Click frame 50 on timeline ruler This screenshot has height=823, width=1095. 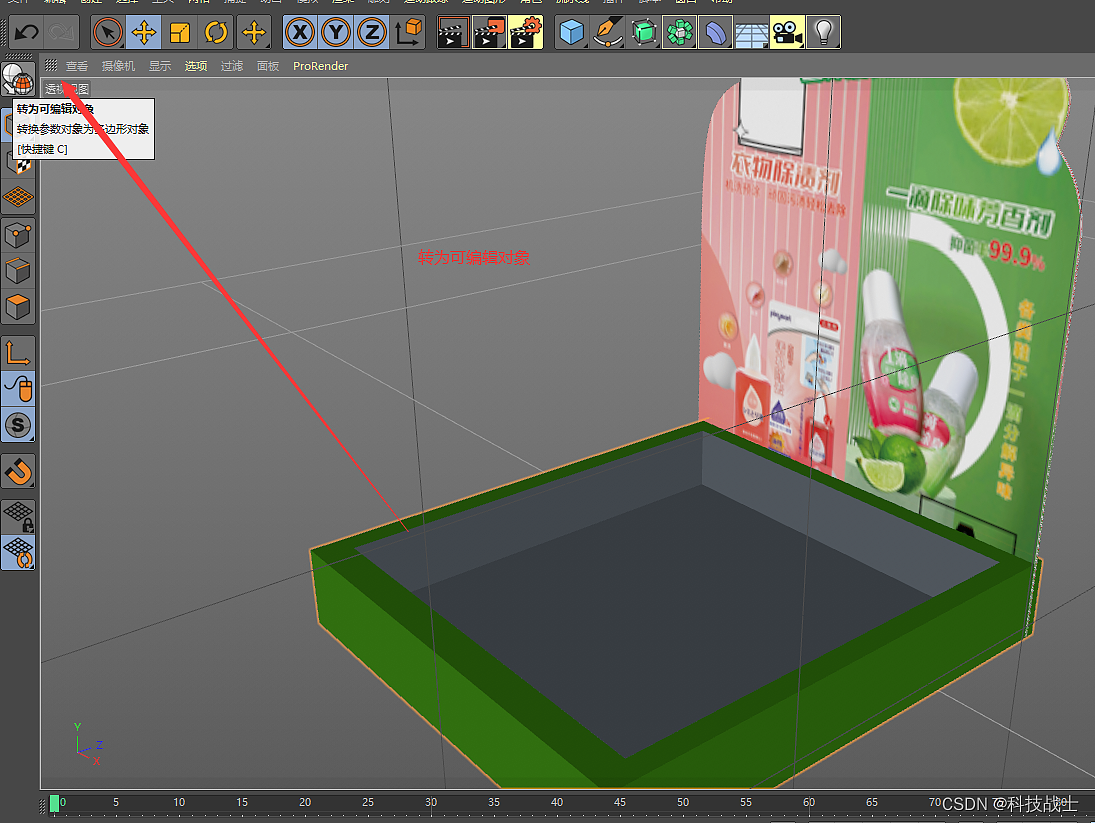point(683,803)
